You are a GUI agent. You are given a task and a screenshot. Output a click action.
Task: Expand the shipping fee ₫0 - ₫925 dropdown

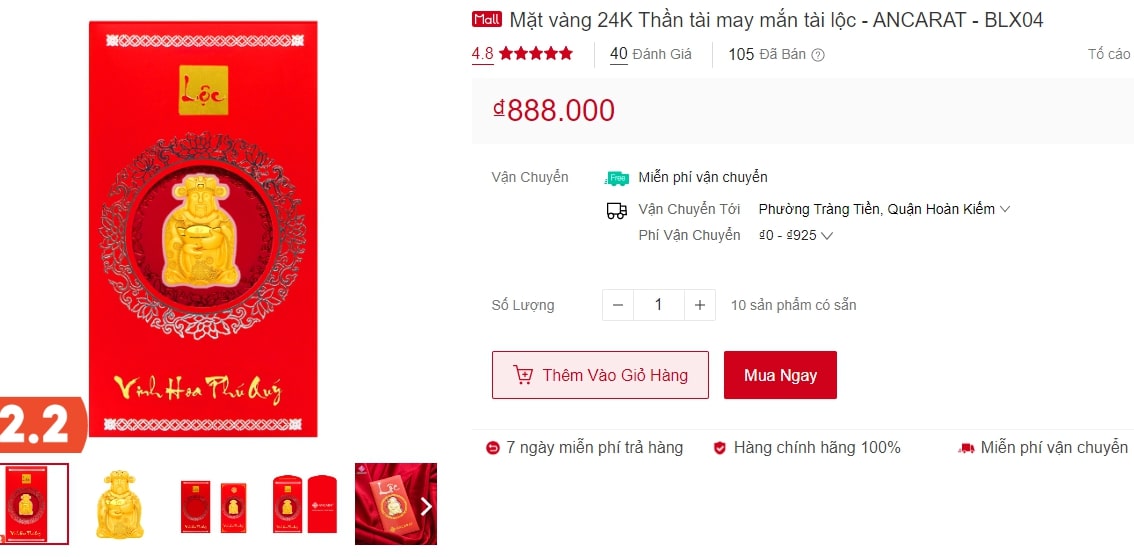pyautogui.click(x=796, y=235)
